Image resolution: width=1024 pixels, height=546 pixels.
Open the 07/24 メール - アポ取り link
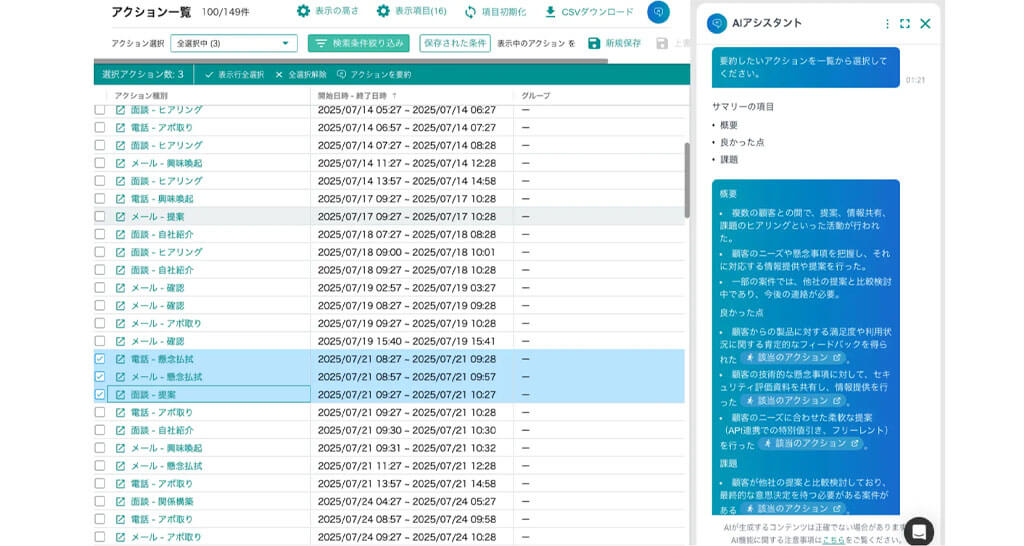tap(166, 537)
